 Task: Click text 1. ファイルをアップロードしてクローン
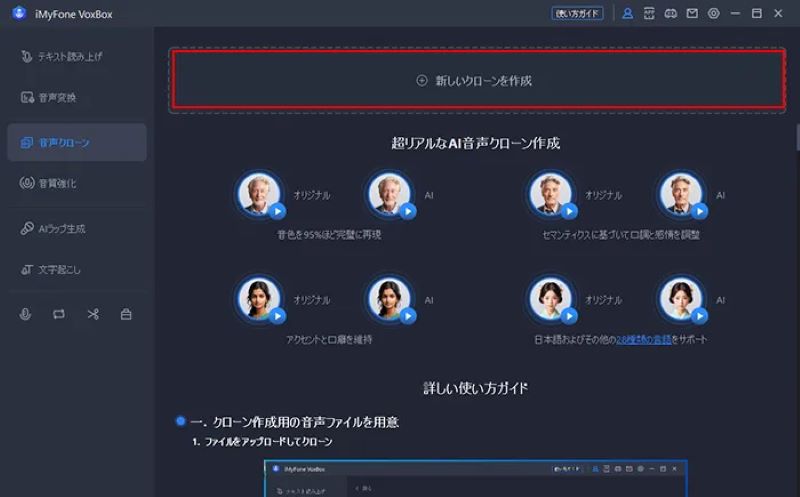(x=262, y=441)
